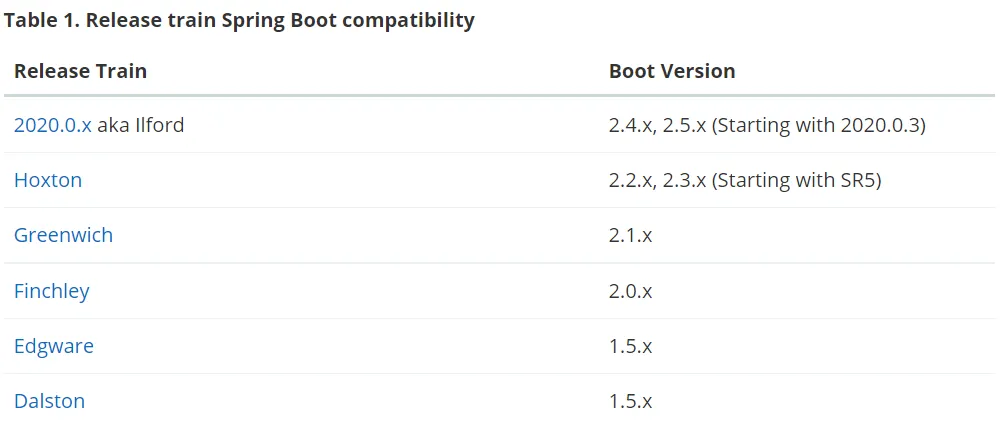This screenshot has height=442, width=1007.
Task: Click the '2.4.x, 2.5.x' version text
Action: coord(657,126)
